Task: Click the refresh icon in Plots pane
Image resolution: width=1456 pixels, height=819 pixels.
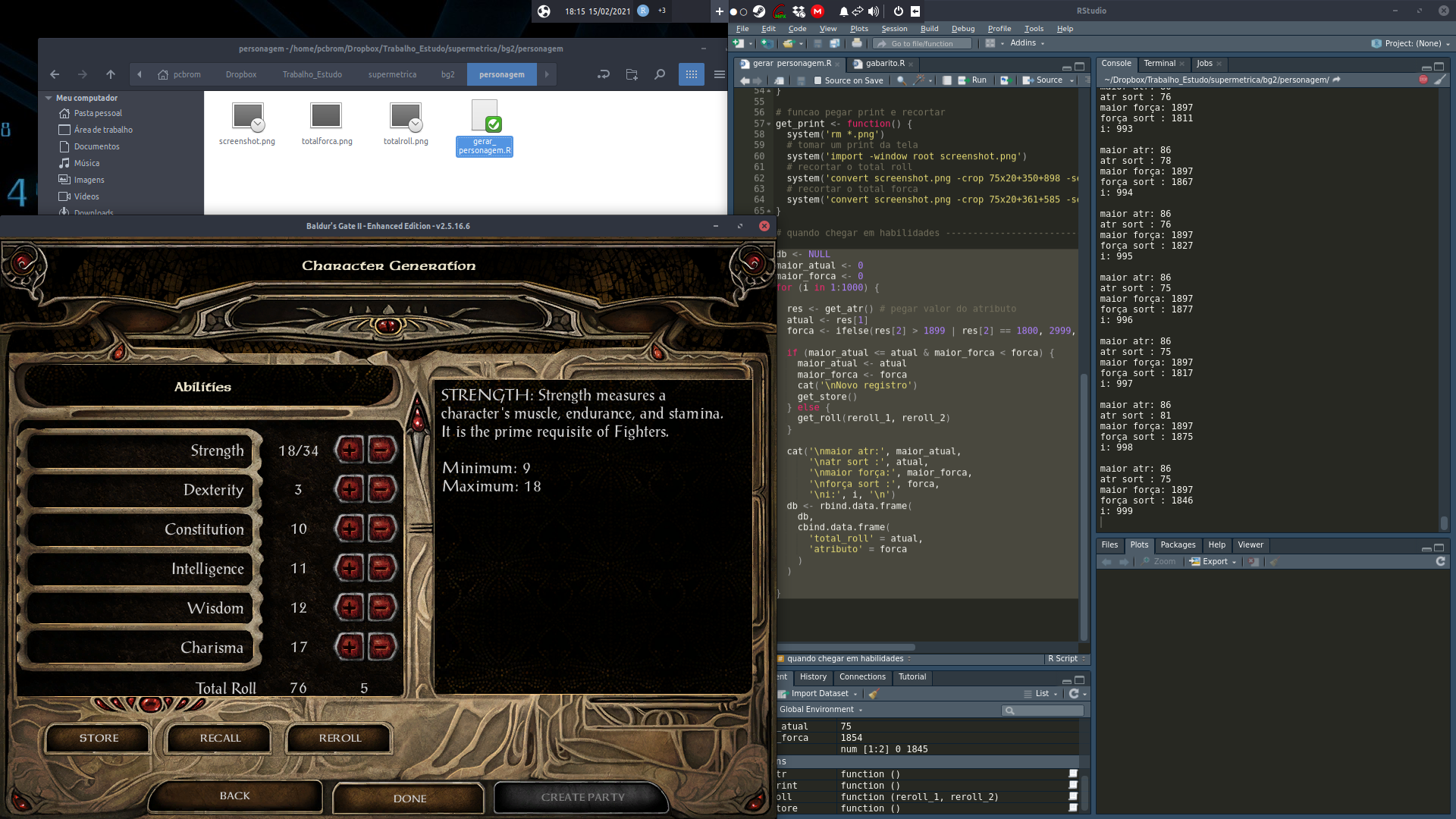Action: pyautogui.click(x=1440, y=562)
